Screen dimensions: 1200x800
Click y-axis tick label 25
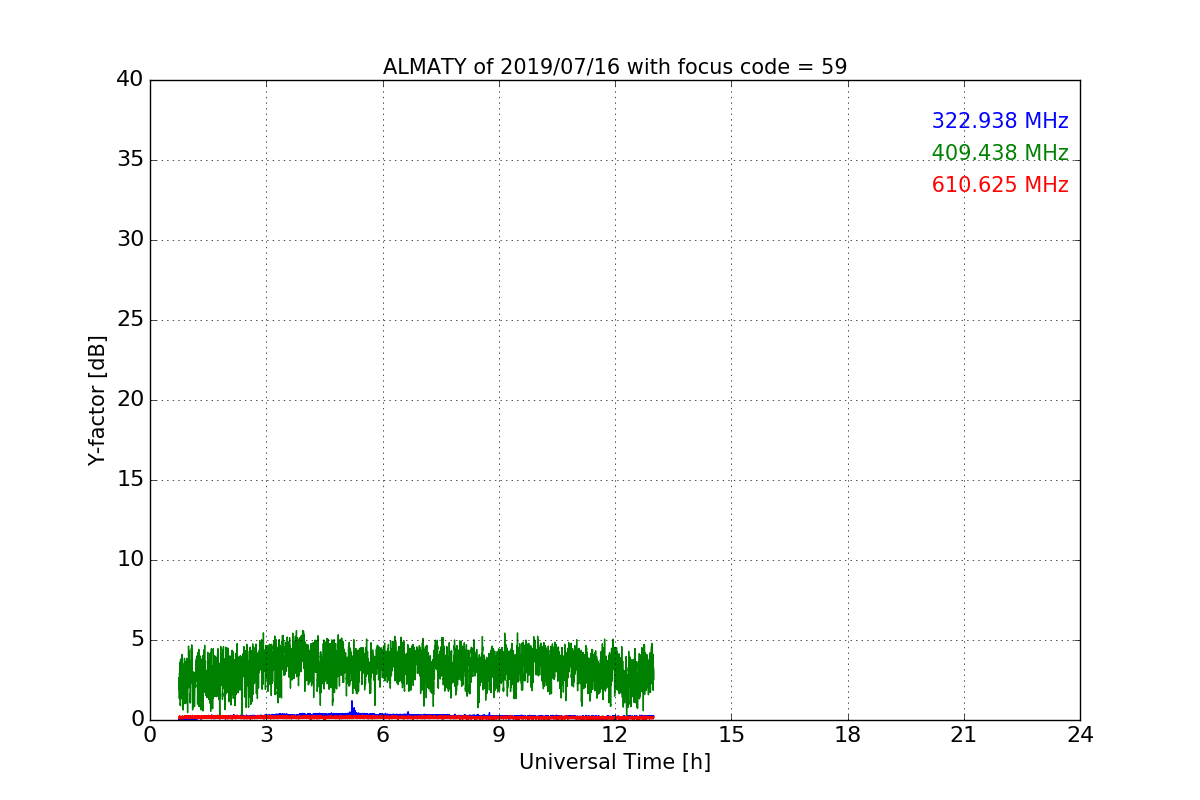pos(130,320)
